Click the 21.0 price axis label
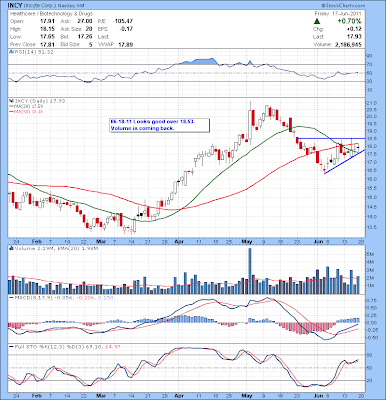The image size is (386, 400). pos(372,103)
